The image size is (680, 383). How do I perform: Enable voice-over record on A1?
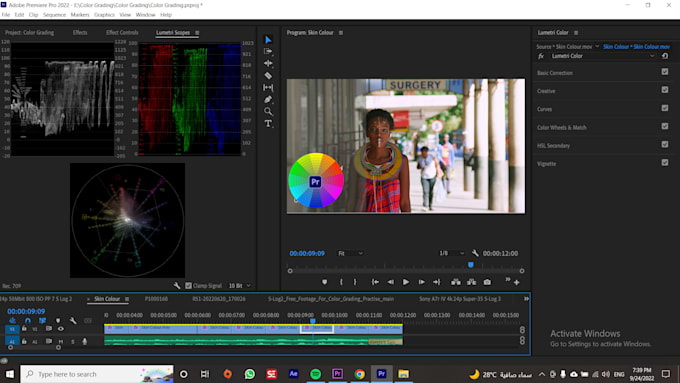85,341
